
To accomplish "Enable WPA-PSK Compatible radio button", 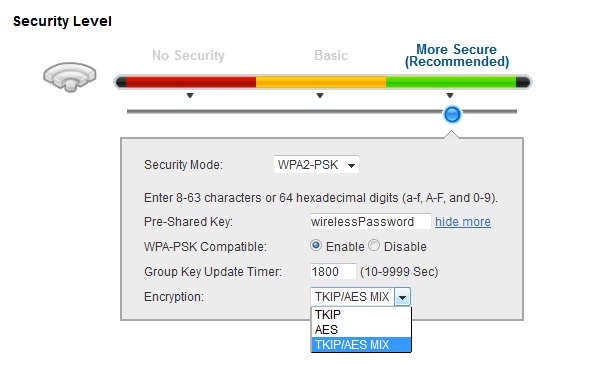I will tap(316, 246).
